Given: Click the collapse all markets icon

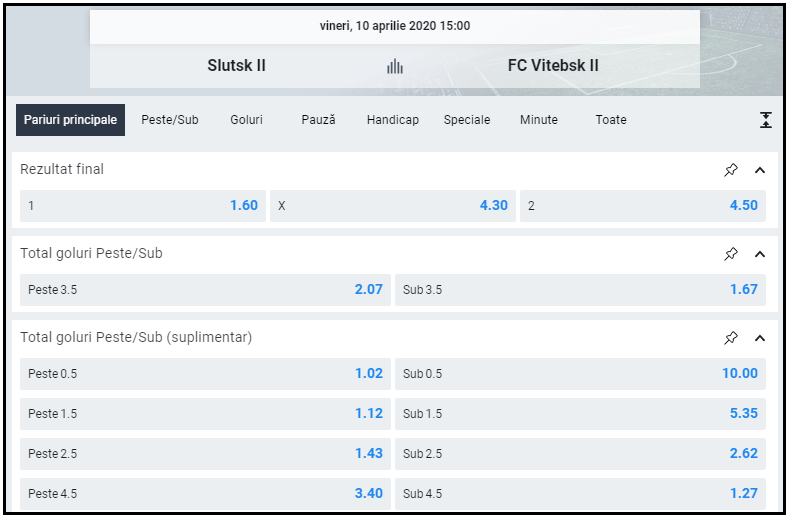Looking at the screenshot, I should click(x=765, y=120).
